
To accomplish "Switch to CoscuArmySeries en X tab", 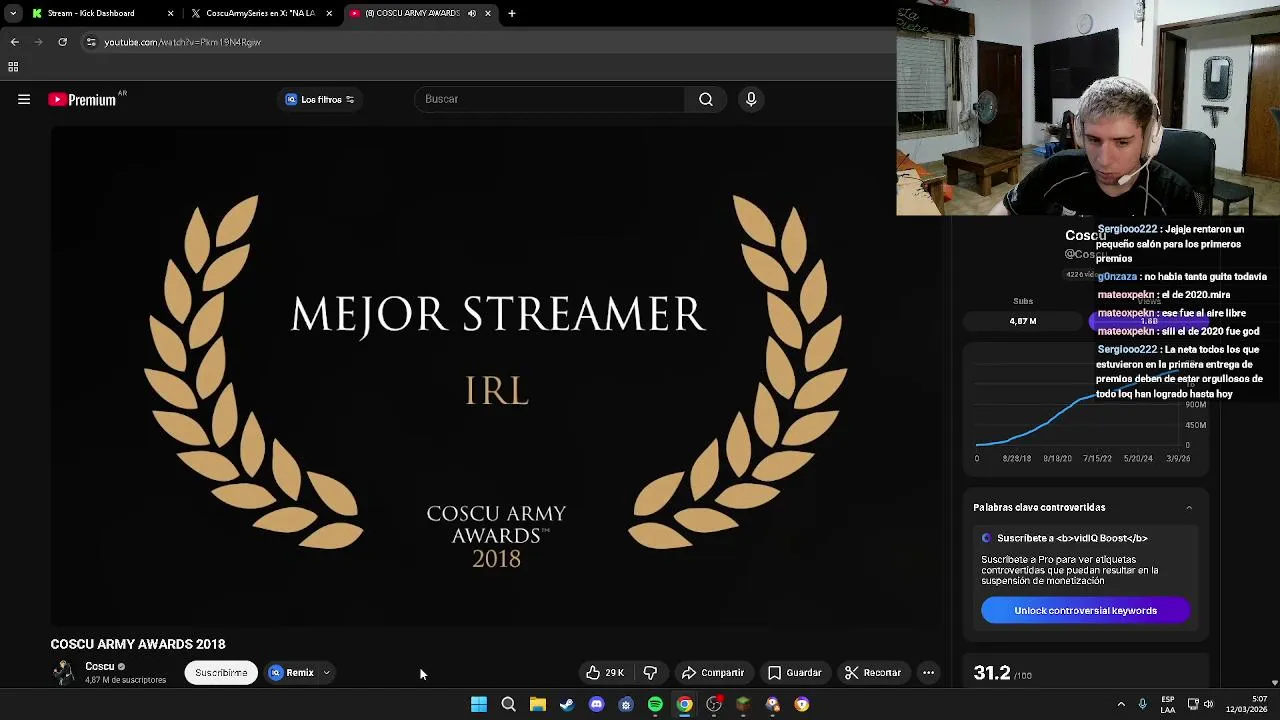I will pos(260,13).
